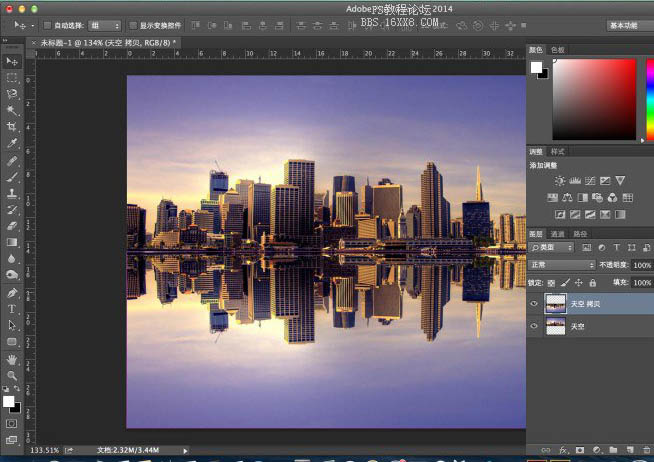The height and width of the screenshot is (462, 654).
Task: Select the Gradient tool
Action: pos(12,242)
